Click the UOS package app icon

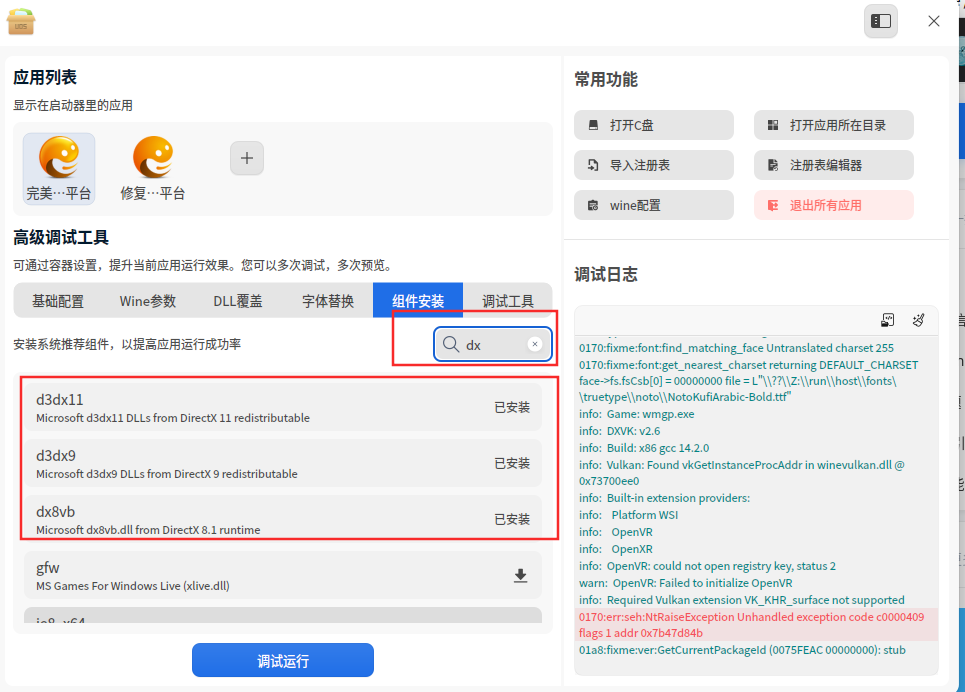pyautogui.click(x=21, y=22)
